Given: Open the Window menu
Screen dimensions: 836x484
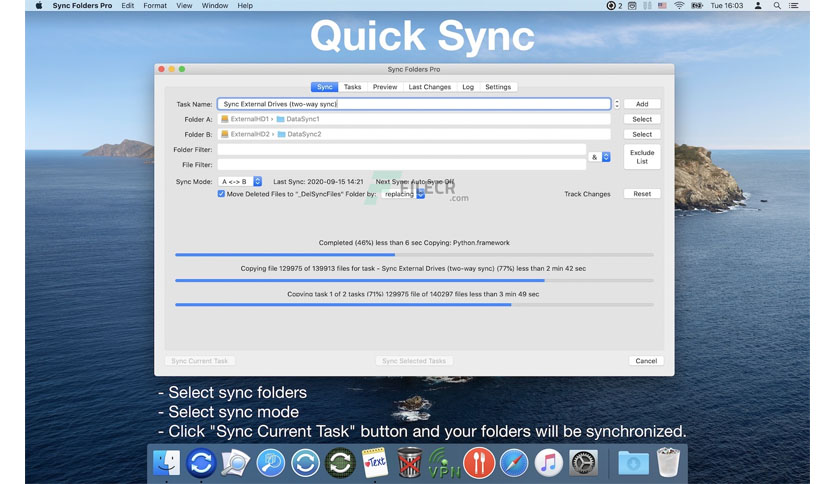Looking at the screenshot, I should point(215,5).
